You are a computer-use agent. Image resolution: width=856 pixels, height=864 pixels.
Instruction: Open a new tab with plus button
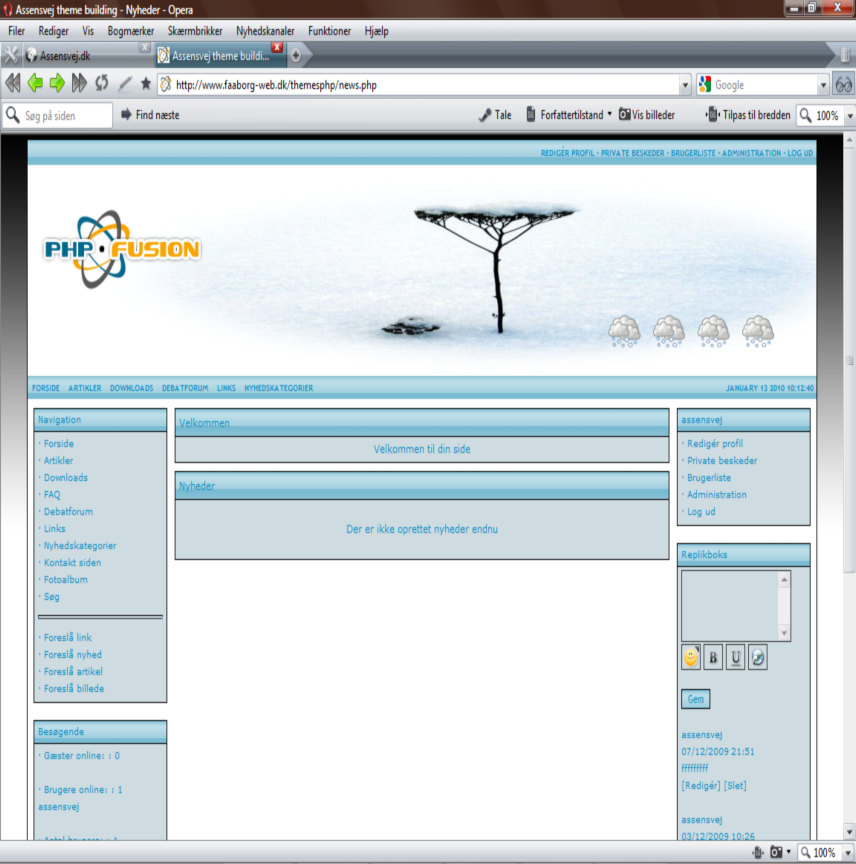point(296,55)
